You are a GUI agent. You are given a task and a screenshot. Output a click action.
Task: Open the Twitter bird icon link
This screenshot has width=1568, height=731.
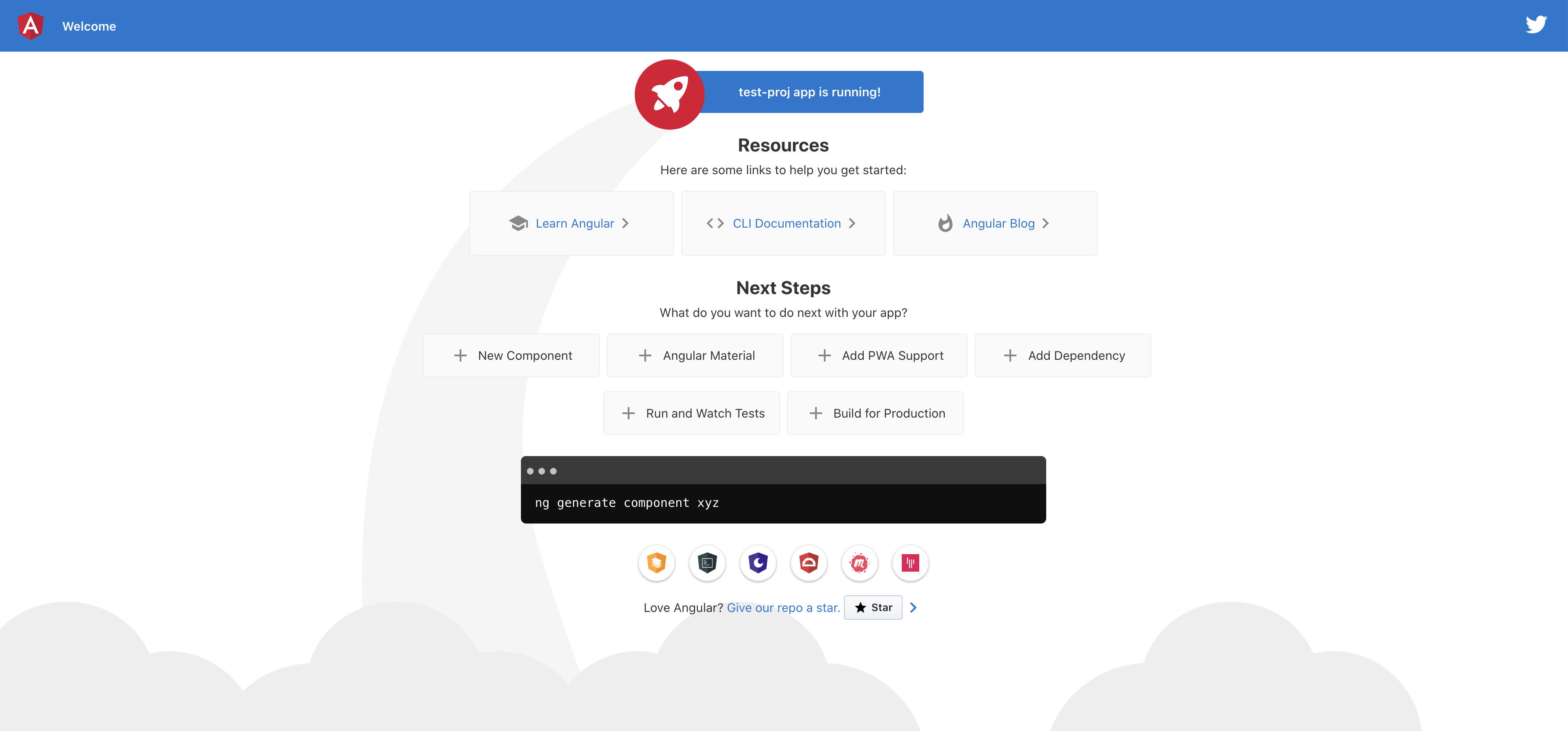tap(1536, 25)
